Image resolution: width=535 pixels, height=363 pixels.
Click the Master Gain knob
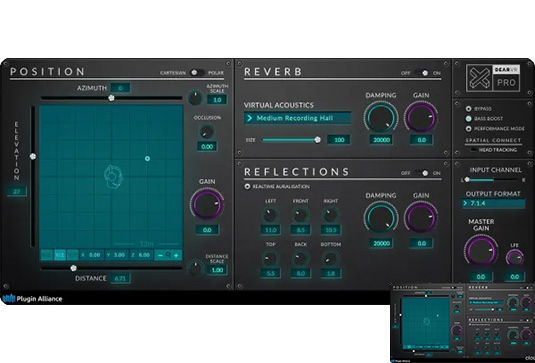[x=480, y=251]
